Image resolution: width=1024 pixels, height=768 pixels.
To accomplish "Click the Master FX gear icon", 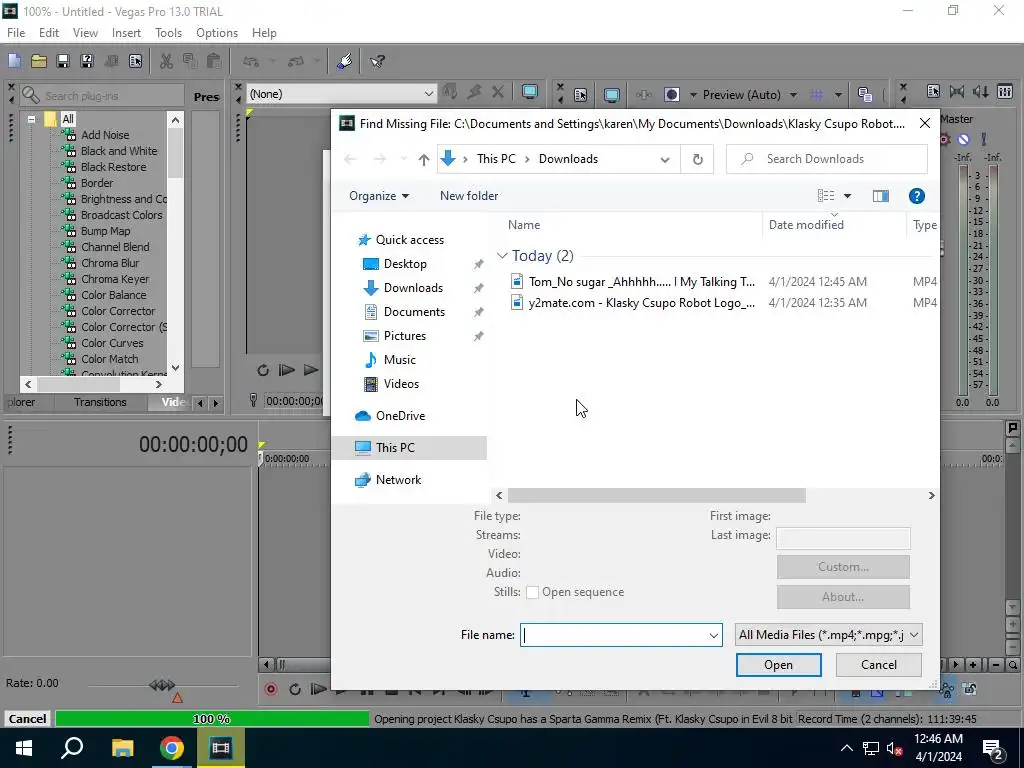I will click(945, 139).
